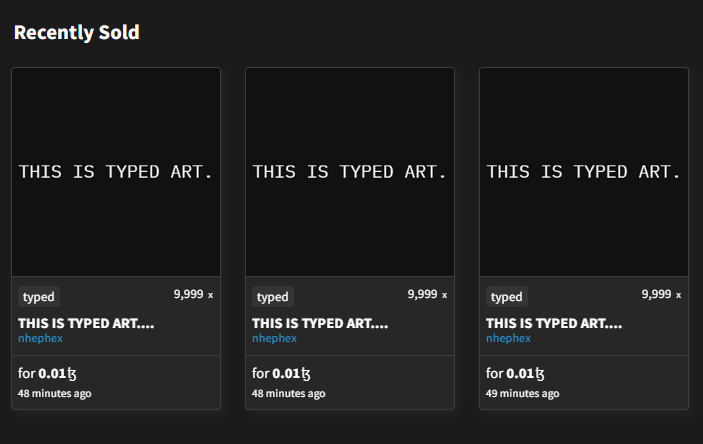Viewport: 703px width, 444px height.
Task: Open the artwork thumbnail sold 49 minutes ago
Action: [x=584, y=172]
